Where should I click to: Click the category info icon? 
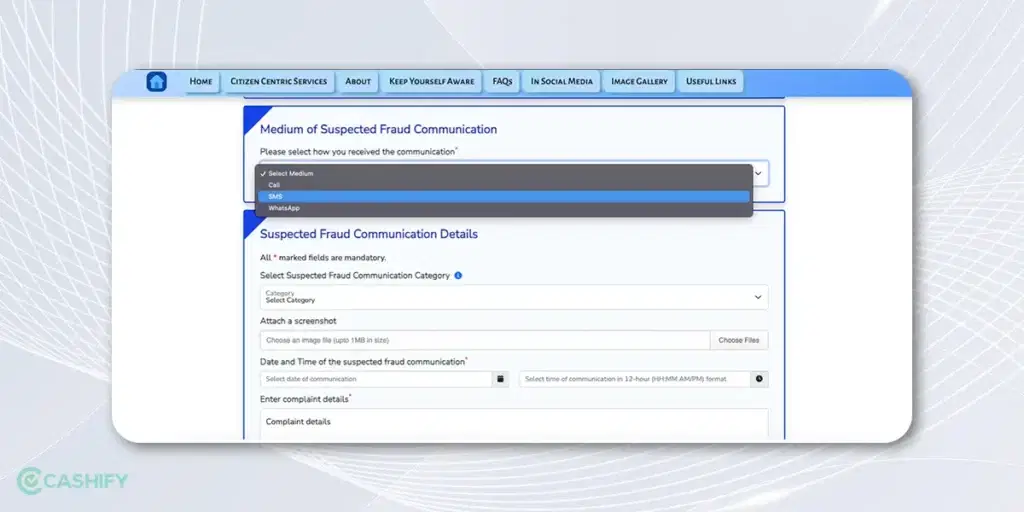458,276
